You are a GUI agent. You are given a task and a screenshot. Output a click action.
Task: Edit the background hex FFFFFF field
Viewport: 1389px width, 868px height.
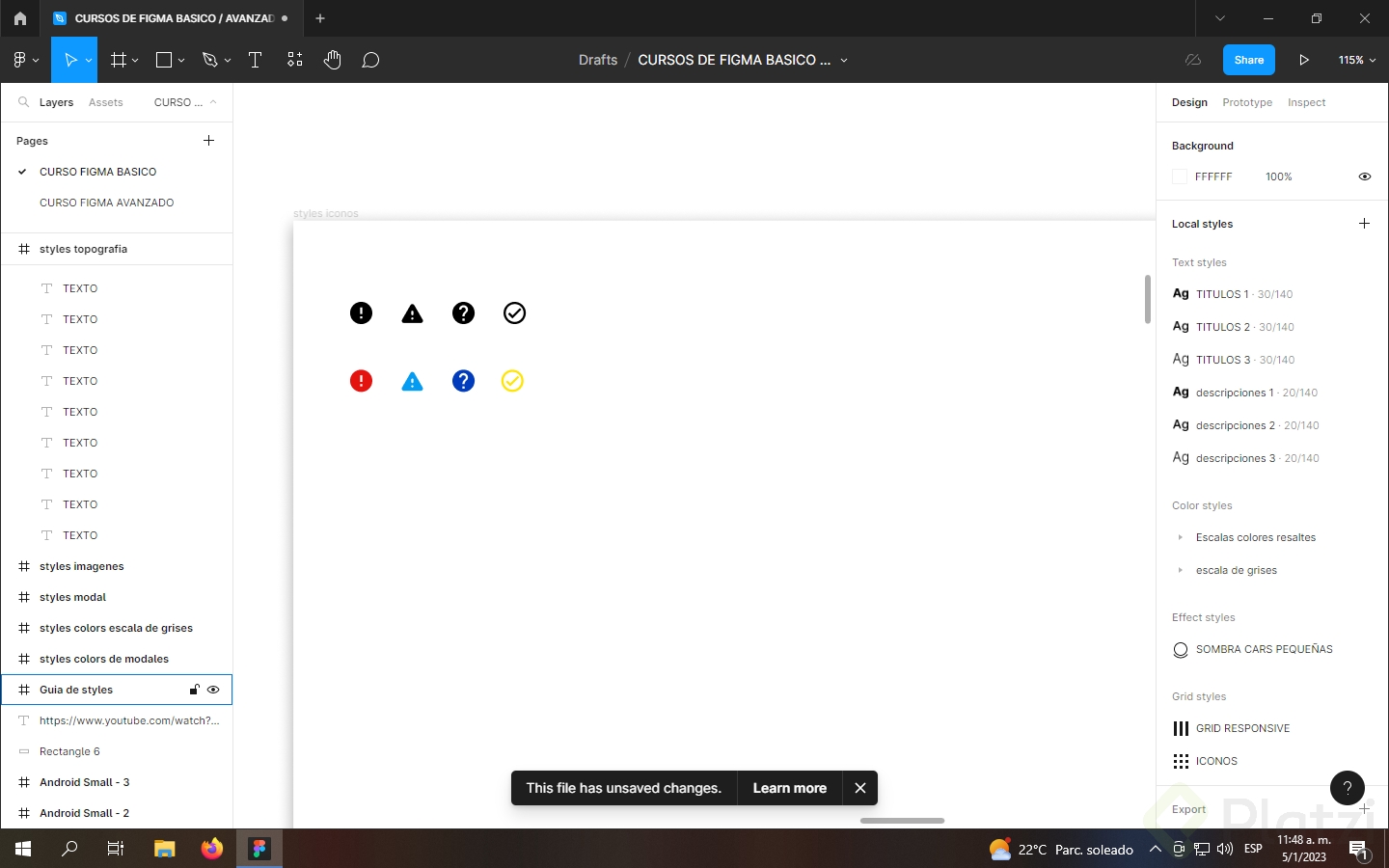click(1213, 176)
